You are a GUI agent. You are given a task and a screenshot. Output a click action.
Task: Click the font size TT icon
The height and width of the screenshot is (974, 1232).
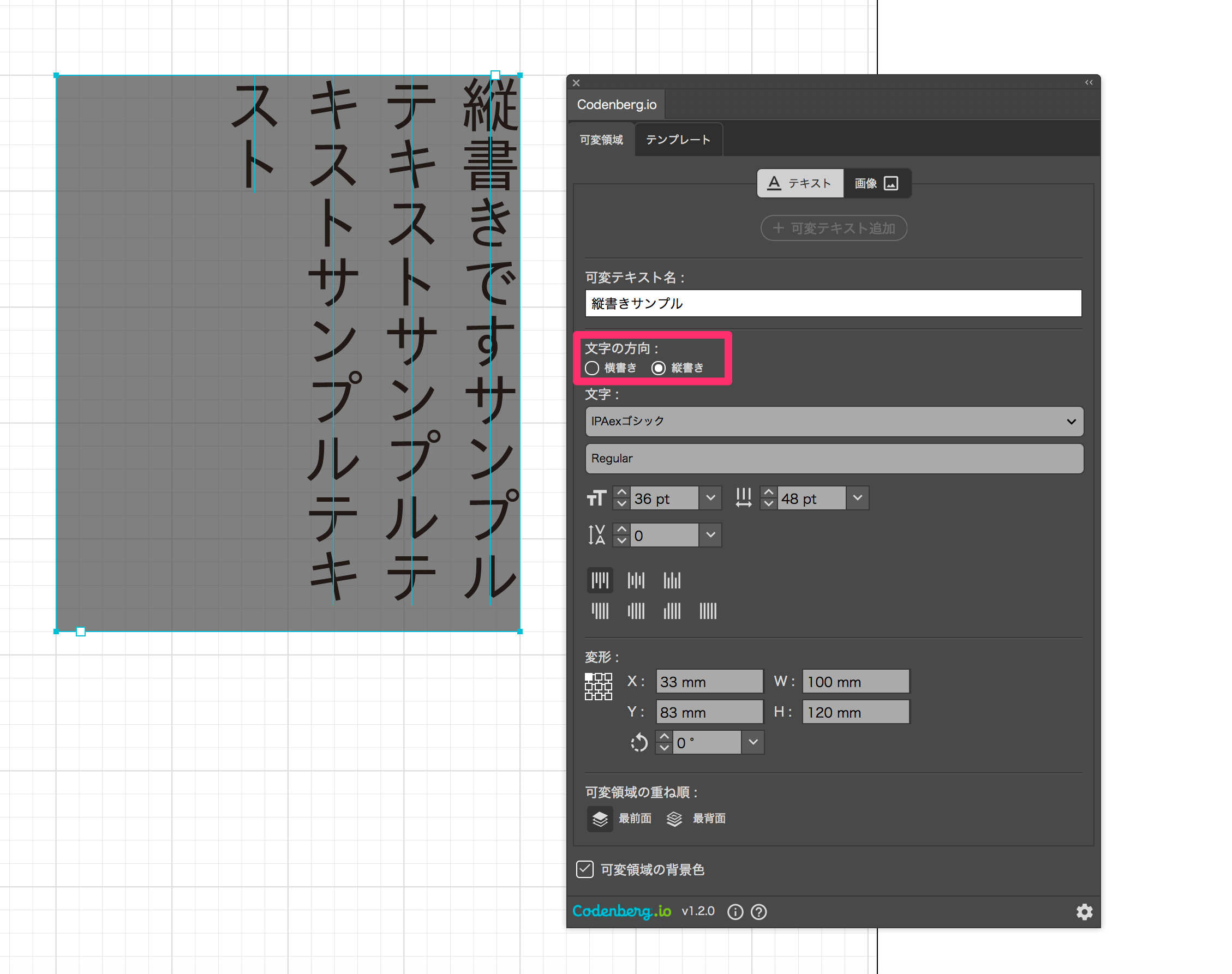[596, 498]
